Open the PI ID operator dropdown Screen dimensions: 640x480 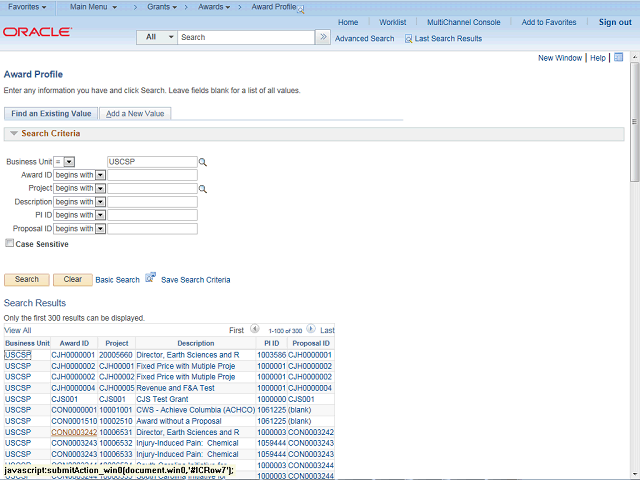click(100, 215)
